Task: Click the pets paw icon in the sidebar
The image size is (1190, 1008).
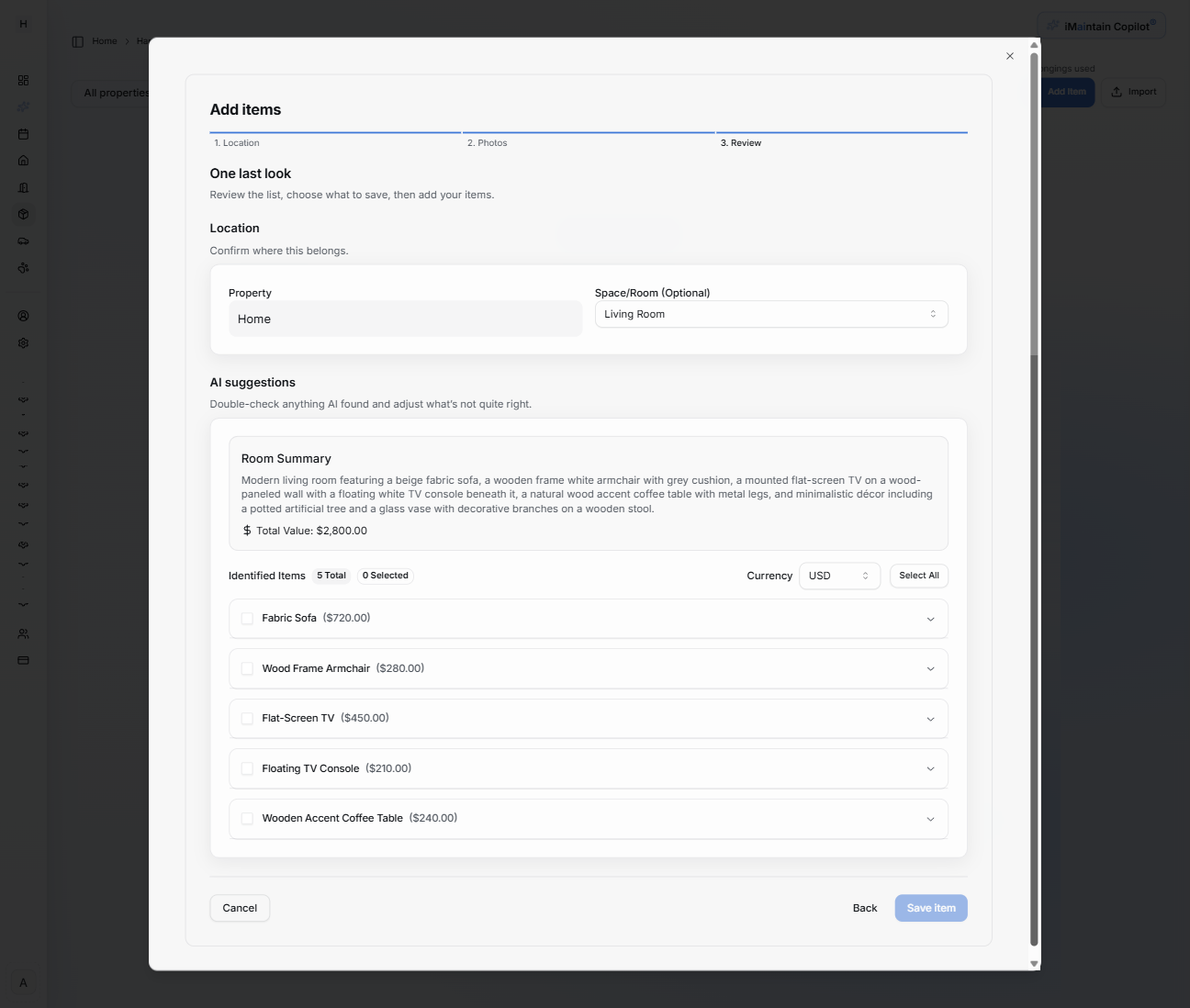Action: point(23,267)
